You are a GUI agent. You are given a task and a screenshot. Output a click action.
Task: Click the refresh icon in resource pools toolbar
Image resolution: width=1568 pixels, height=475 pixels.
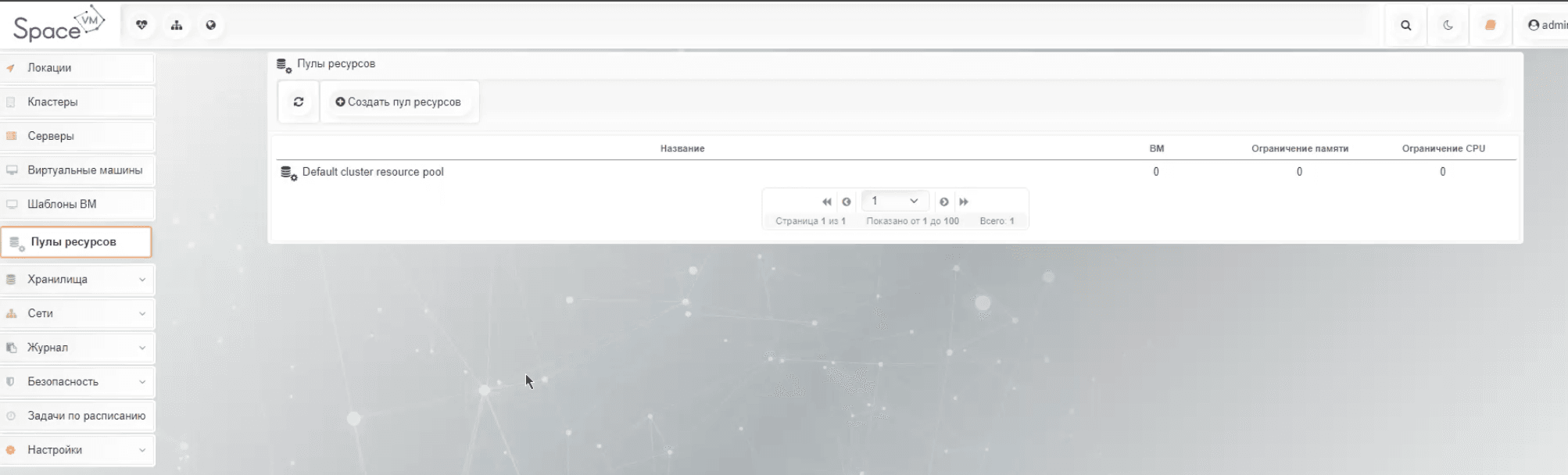[299, 102]
